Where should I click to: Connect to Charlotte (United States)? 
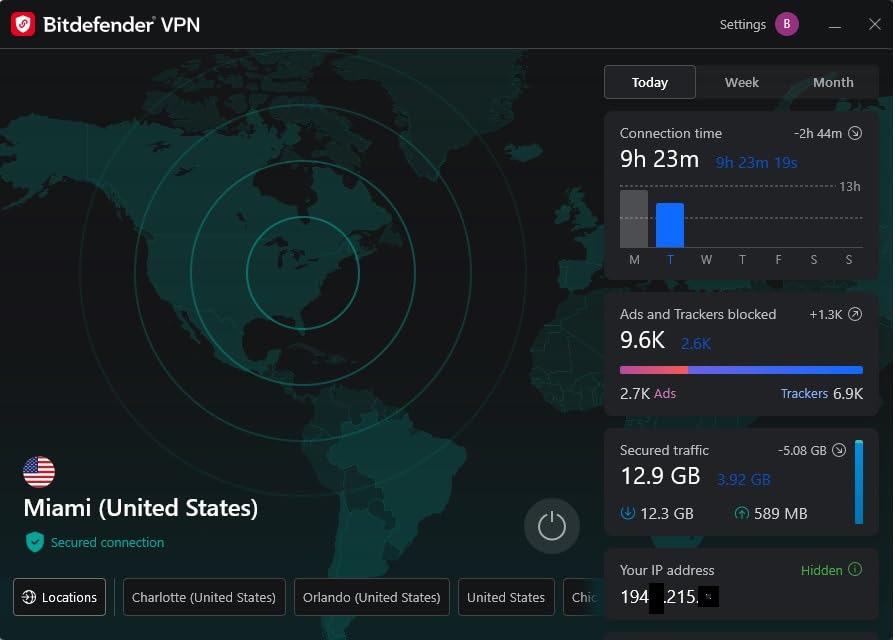click(203, 597)
